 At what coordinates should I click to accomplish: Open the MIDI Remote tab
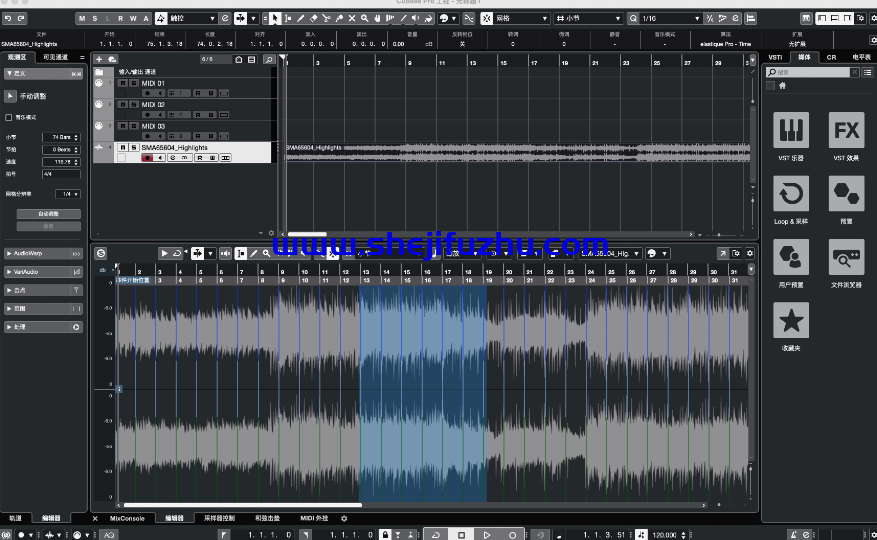(314, 519)
